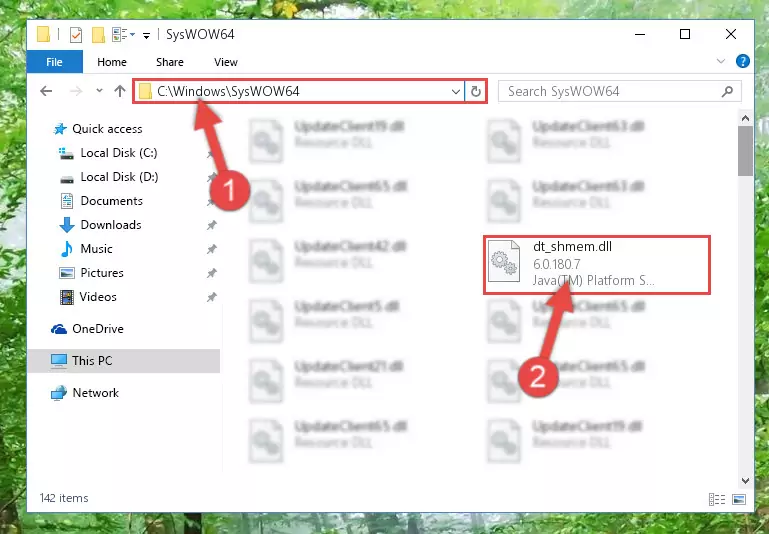Click the Documents page icon
This screenshot has width=769, height=534.
(66, 201)
